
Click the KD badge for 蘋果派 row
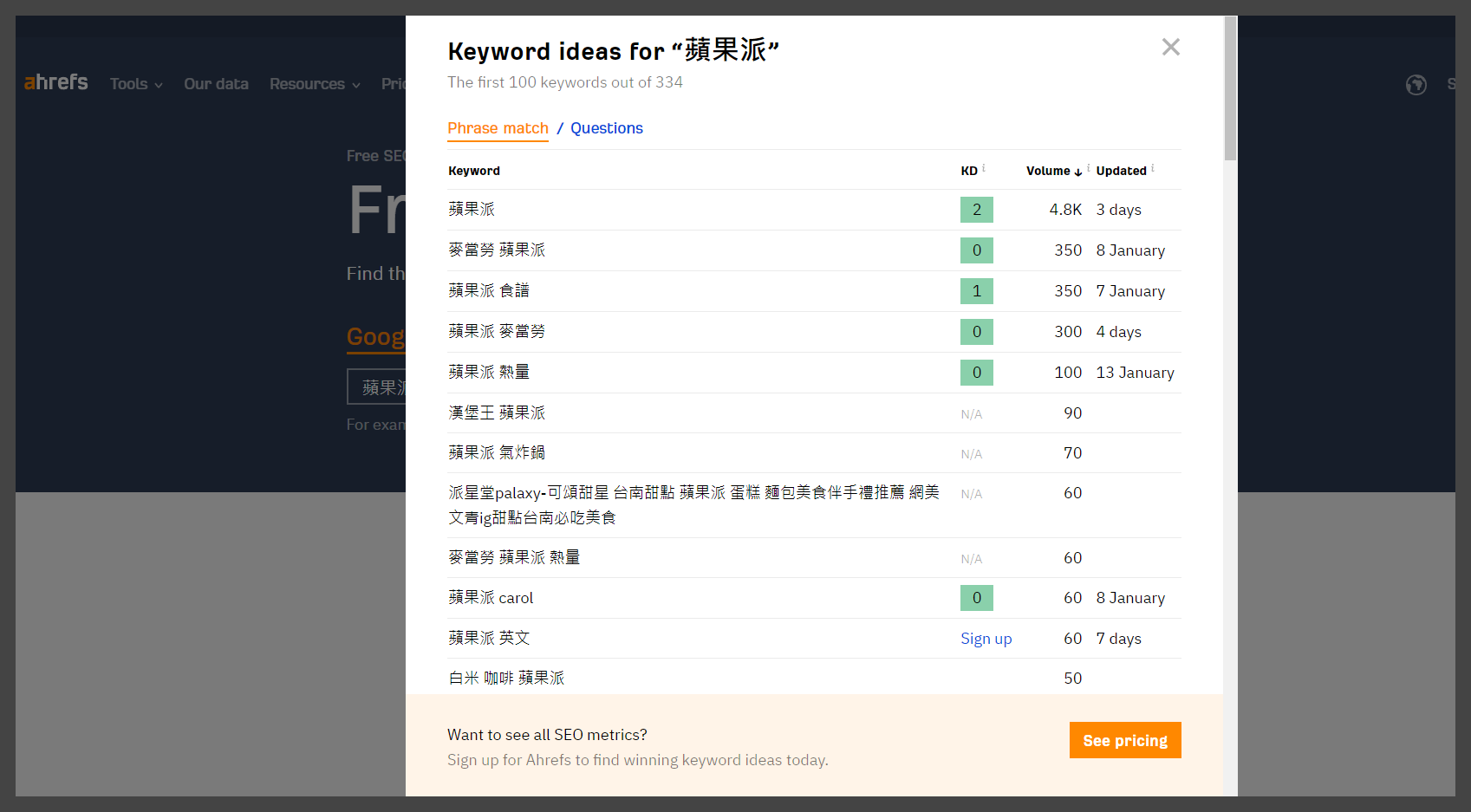[976, 210]
